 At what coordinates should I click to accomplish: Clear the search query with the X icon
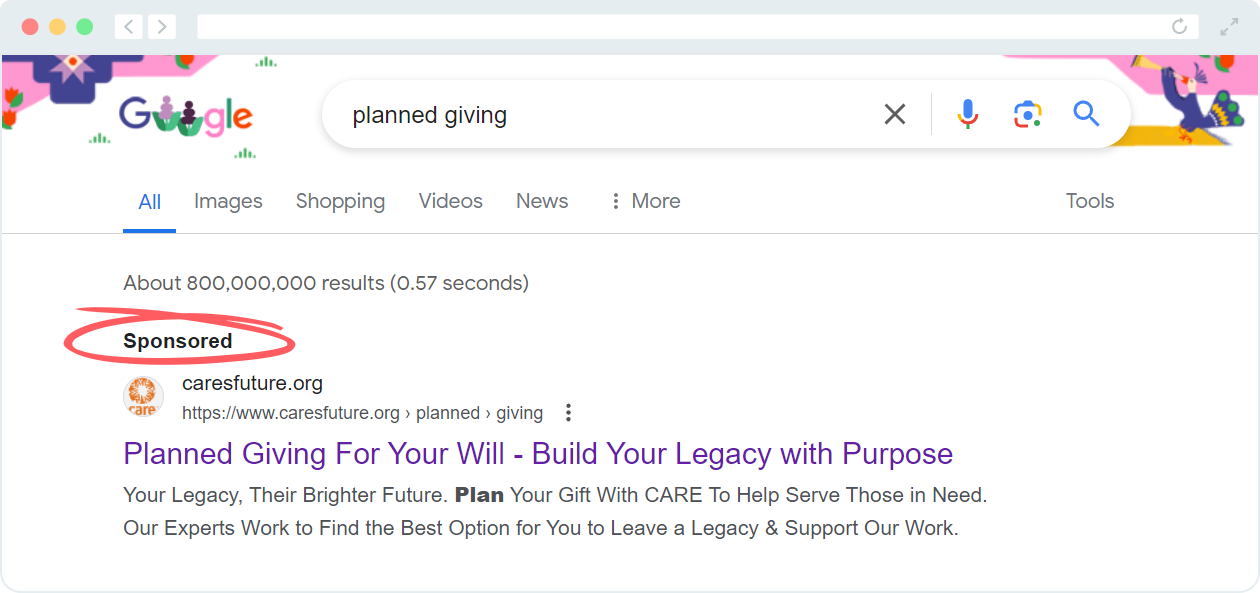click(894, 114)
